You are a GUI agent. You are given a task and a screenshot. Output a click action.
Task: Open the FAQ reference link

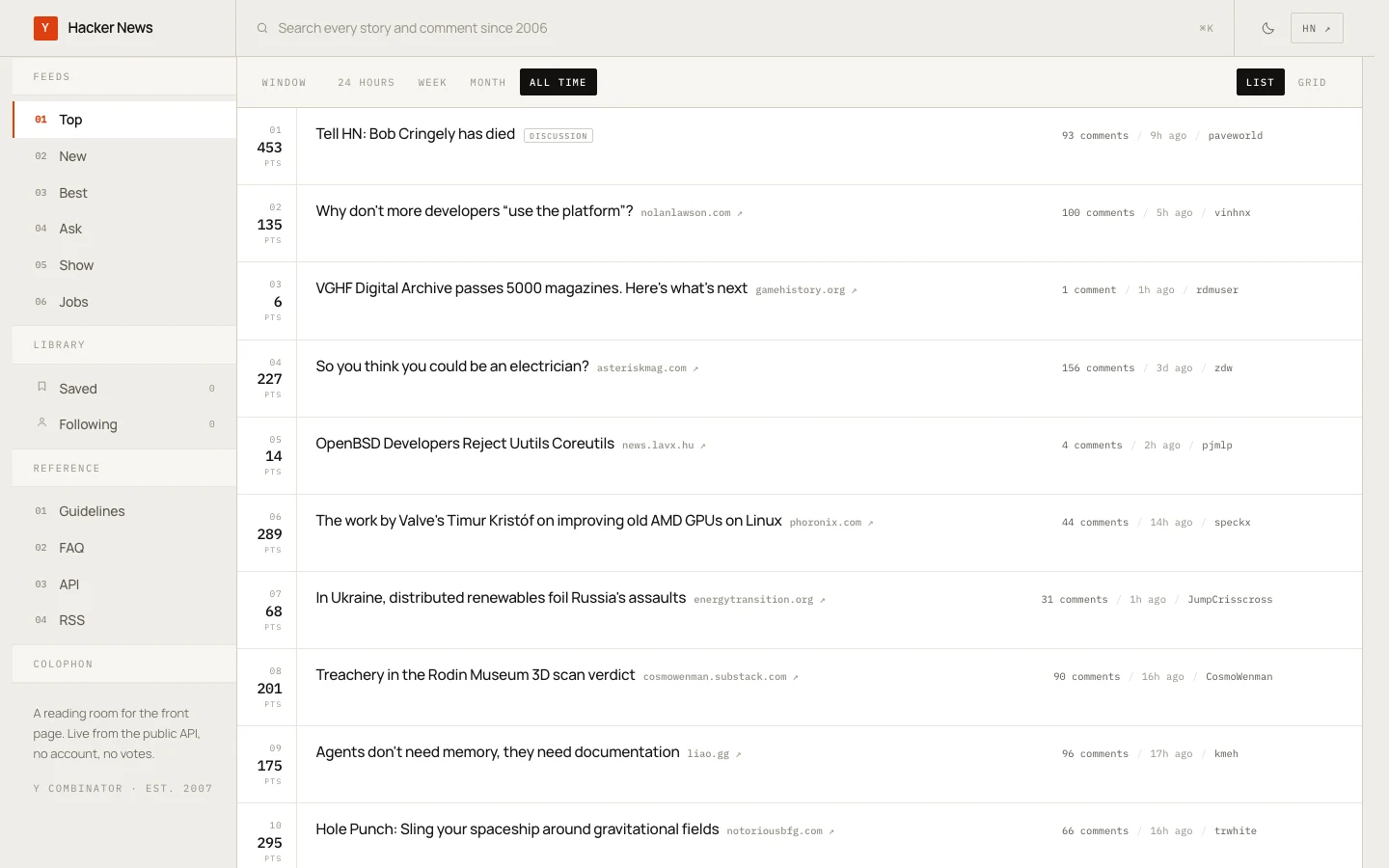pyautogui.click(x=124, y=548)
